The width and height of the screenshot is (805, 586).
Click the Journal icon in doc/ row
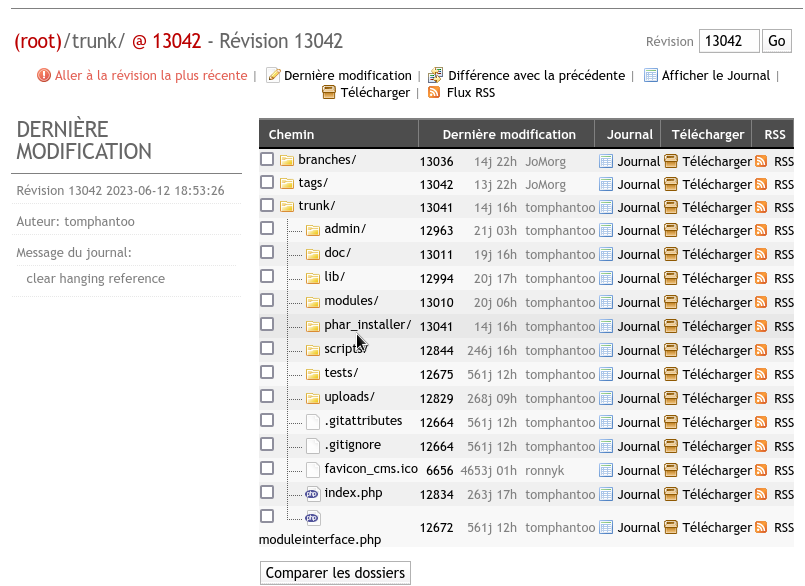point(606,254)
